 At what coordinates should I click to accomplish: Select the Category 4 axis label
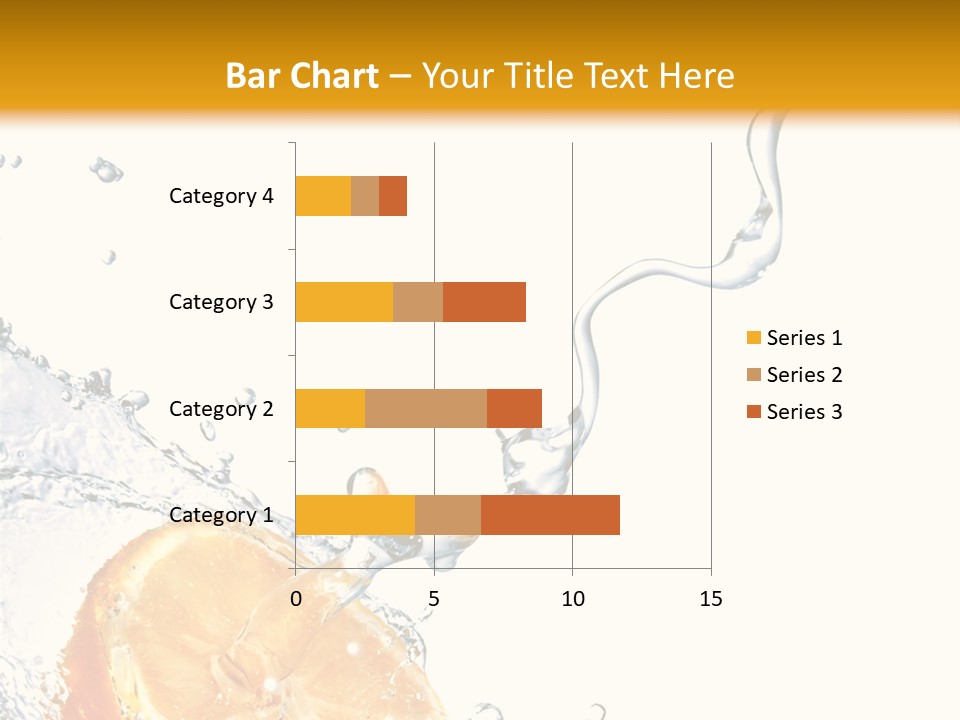pos(221,196)
